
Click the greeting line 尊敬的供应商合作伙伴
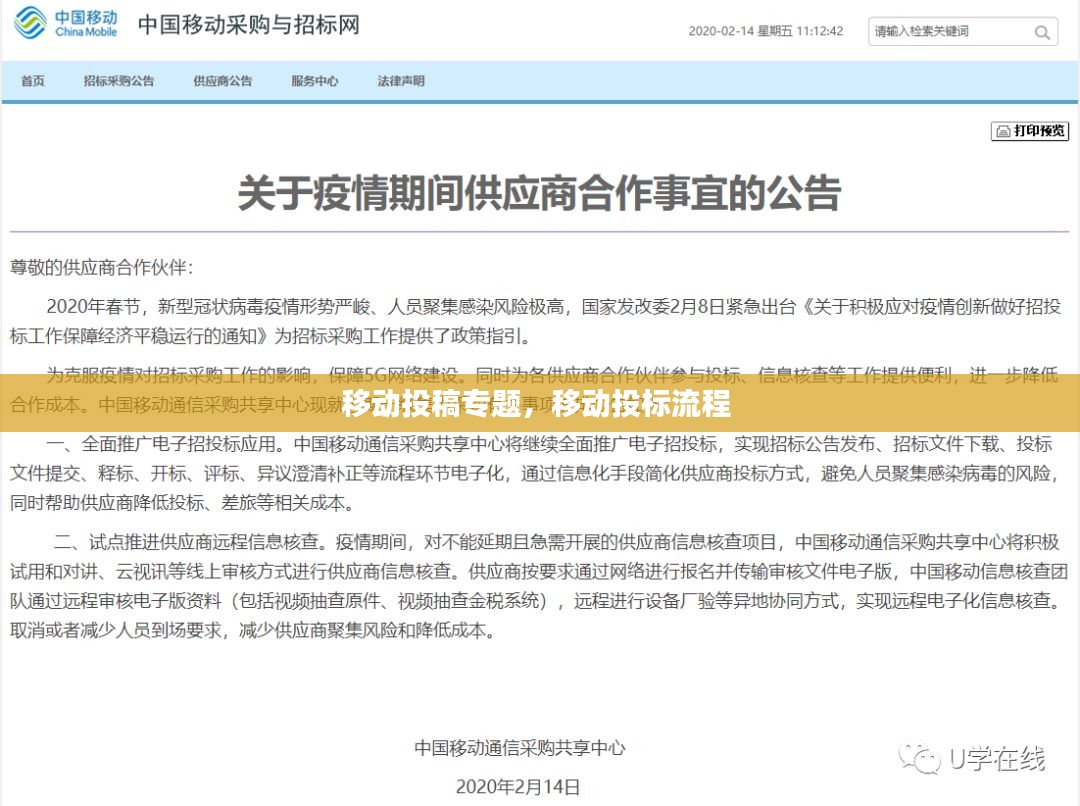click(x=102, y=267)
